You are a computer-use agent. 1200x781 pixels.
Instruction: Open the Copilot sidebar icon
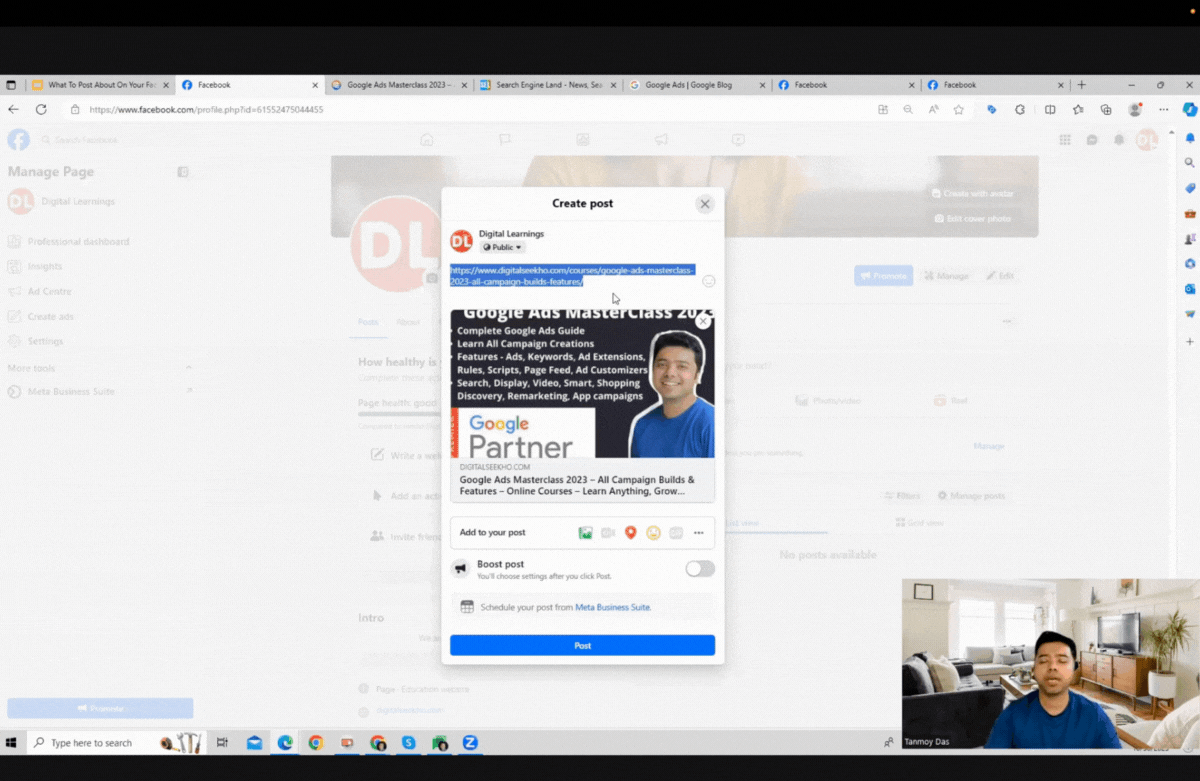tap(1190, 110)
